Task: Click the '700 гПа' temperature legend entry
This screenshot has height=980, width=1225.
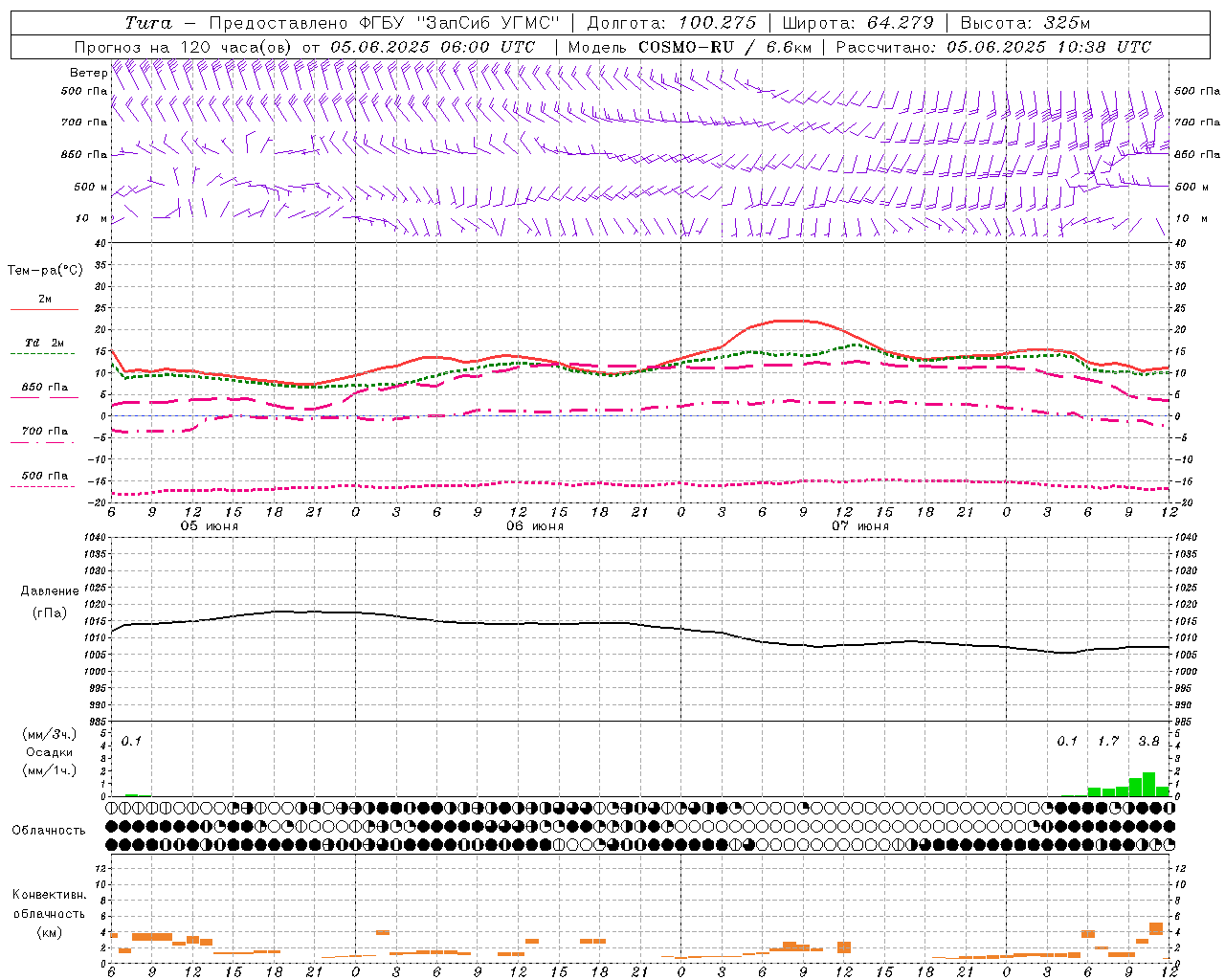Action: coord(44,431)
